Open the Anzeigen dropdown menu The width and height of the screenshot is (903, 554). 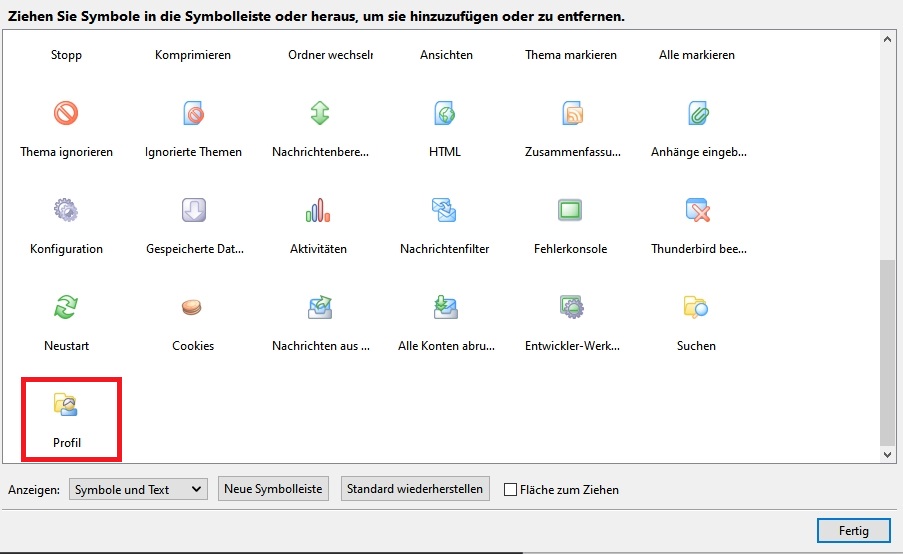point(138,489)
